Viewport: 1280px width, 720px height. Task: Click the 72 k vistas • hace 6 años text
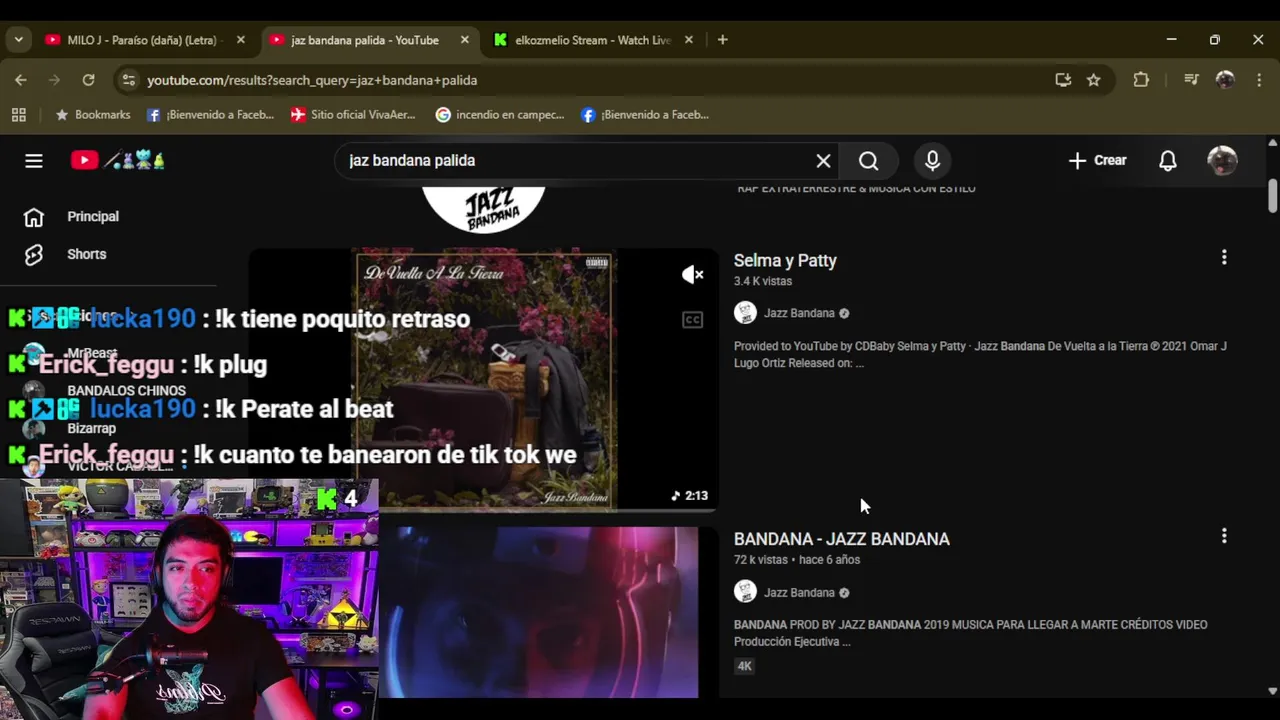[797, 560]
